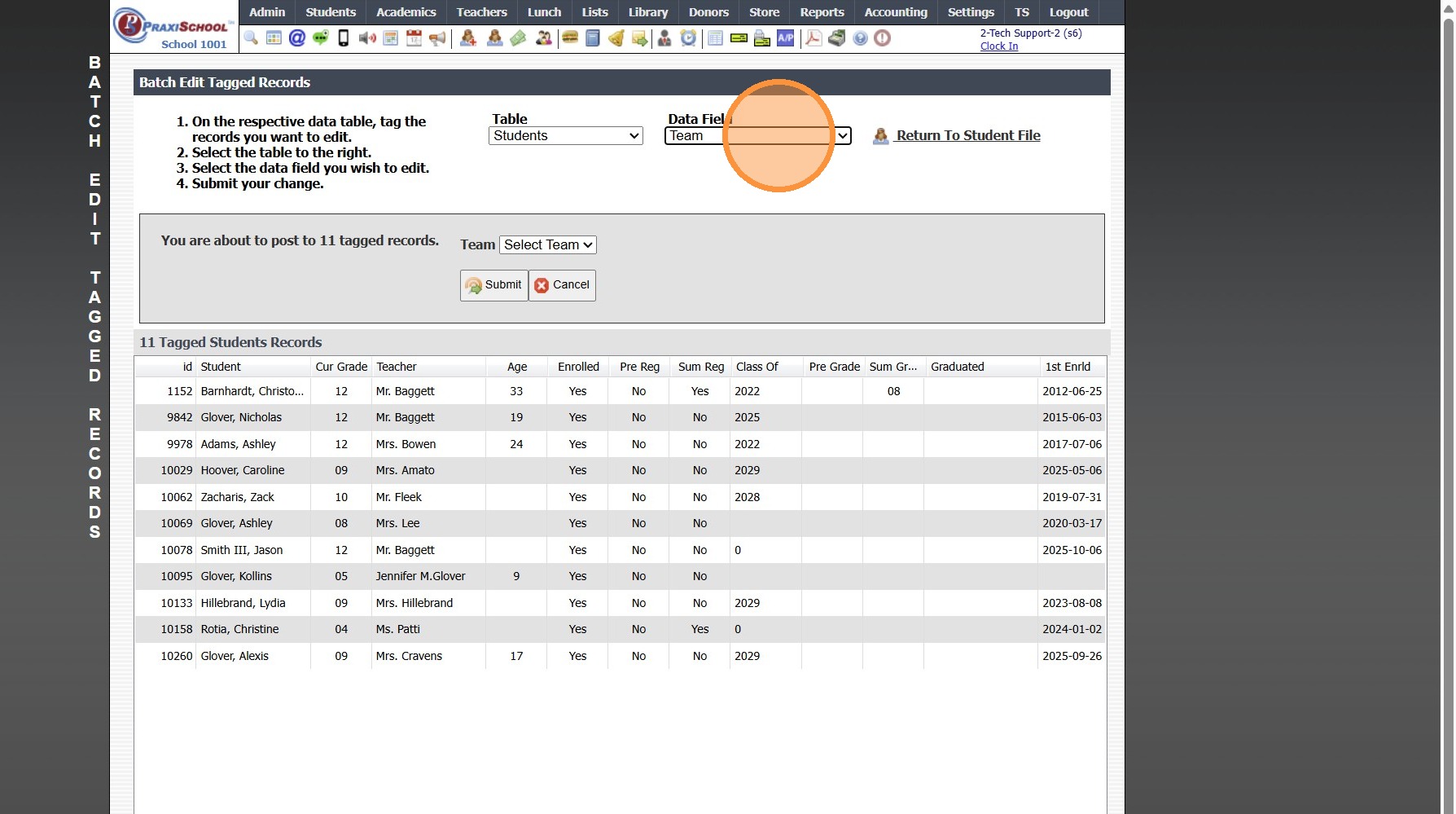Image resolution: width=1456 pixels, height=814 pixels.
Task: Click the red power logout icon
Action: tap(882, 38)
